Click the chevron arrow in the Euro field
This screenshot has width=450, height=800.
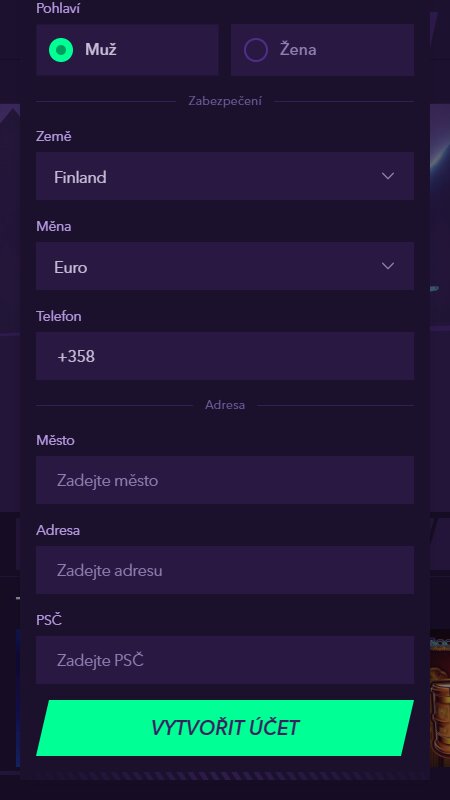pyautogui.click(x=388, y=266)
